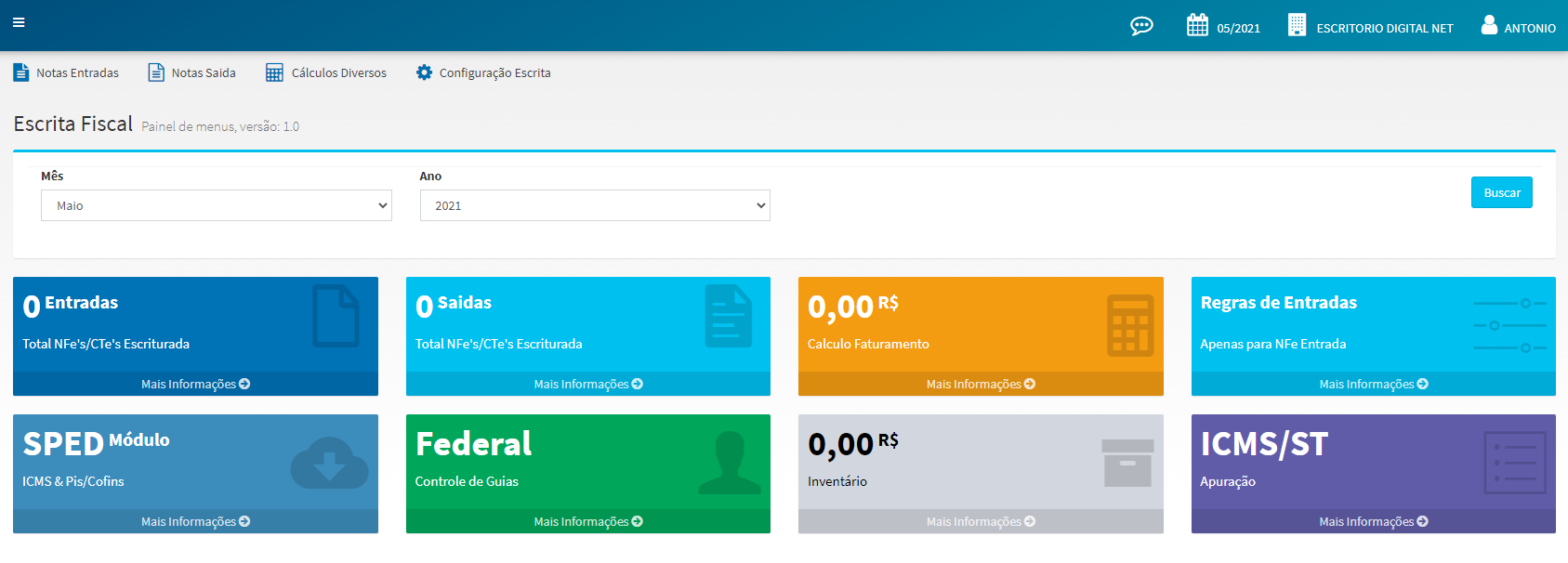Click 'ICMS & Pis/Cofins' text

click(73, 481)
